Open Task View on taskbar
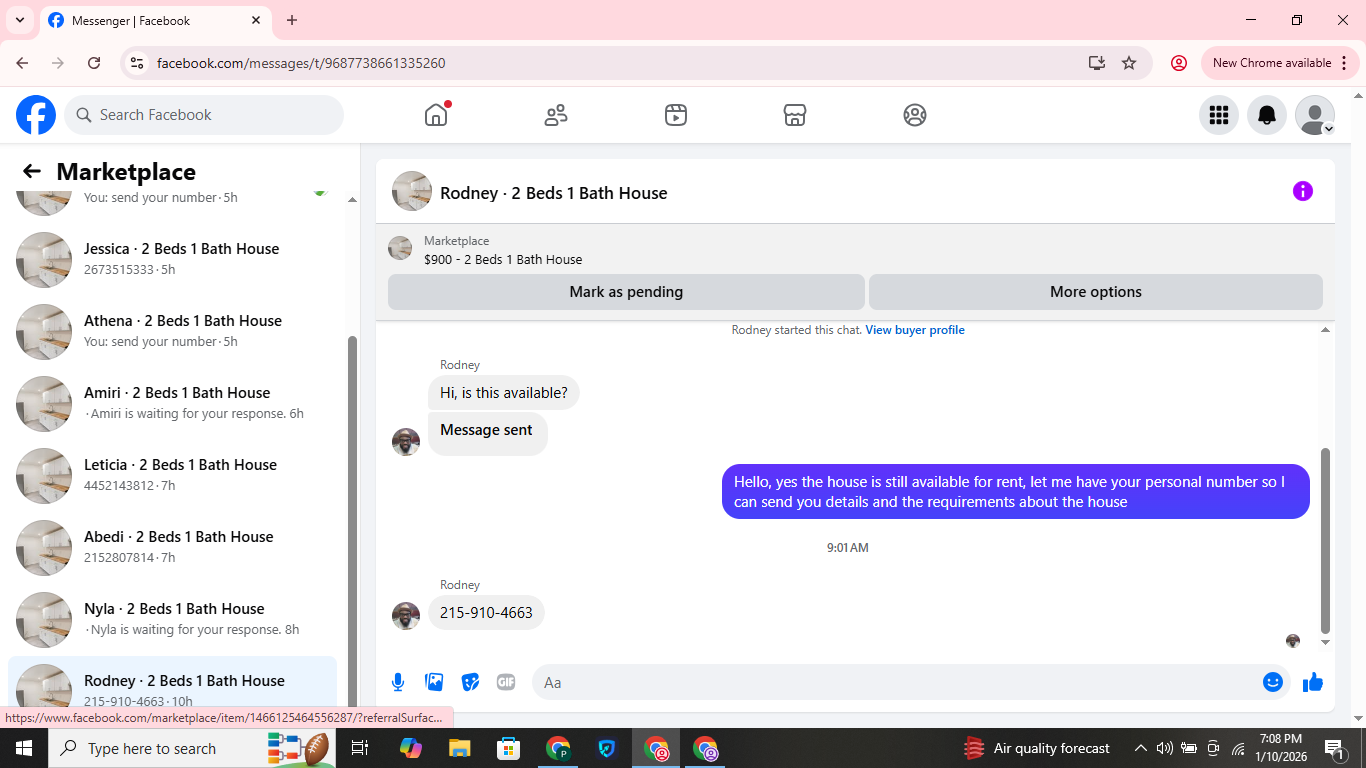Screen dimensions: 1366x768 pyautogui.click(x=360, y=748)
